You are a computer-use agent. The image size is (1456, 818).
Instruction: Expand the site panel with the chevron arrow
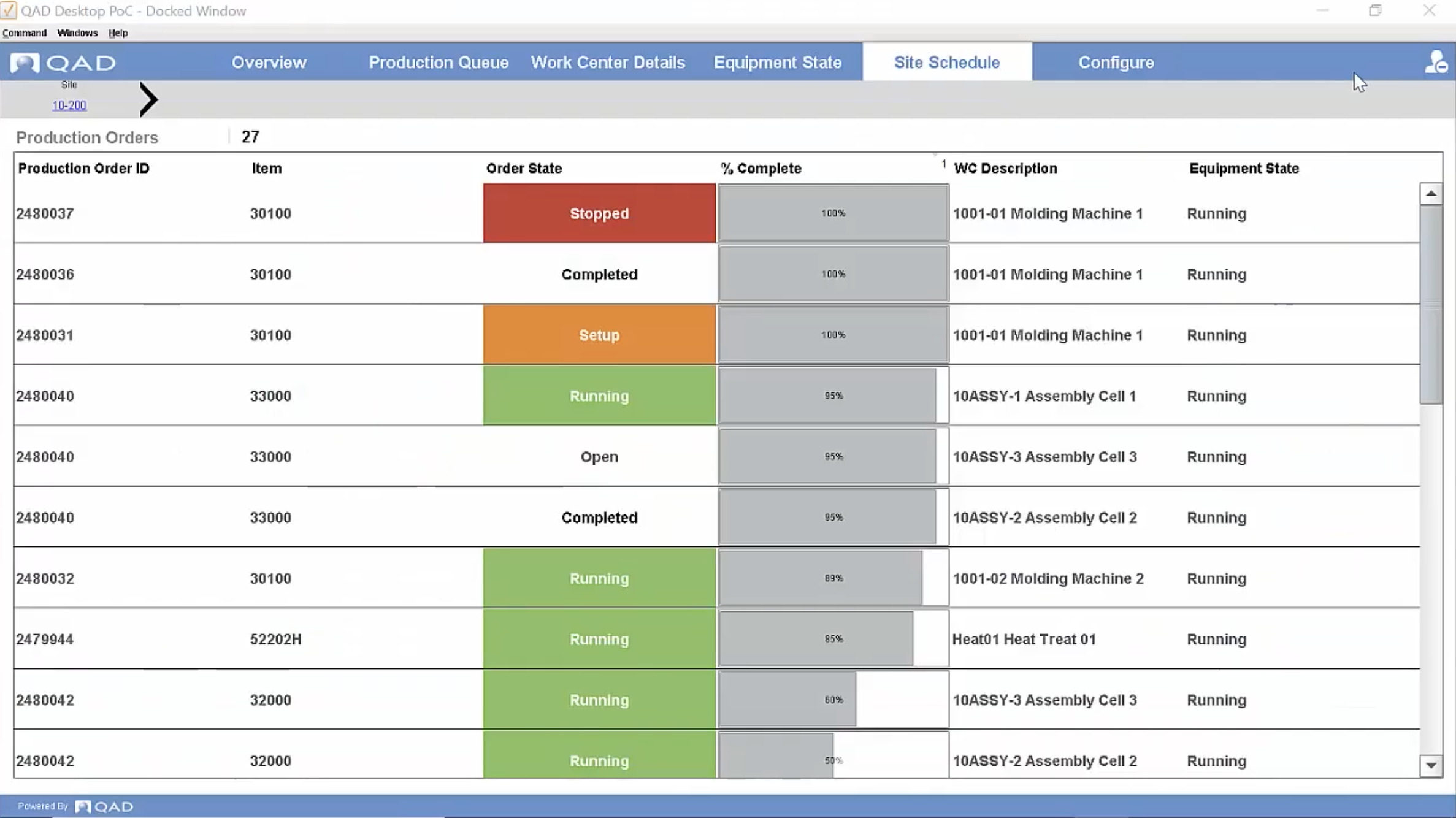[x=148, y=99]
